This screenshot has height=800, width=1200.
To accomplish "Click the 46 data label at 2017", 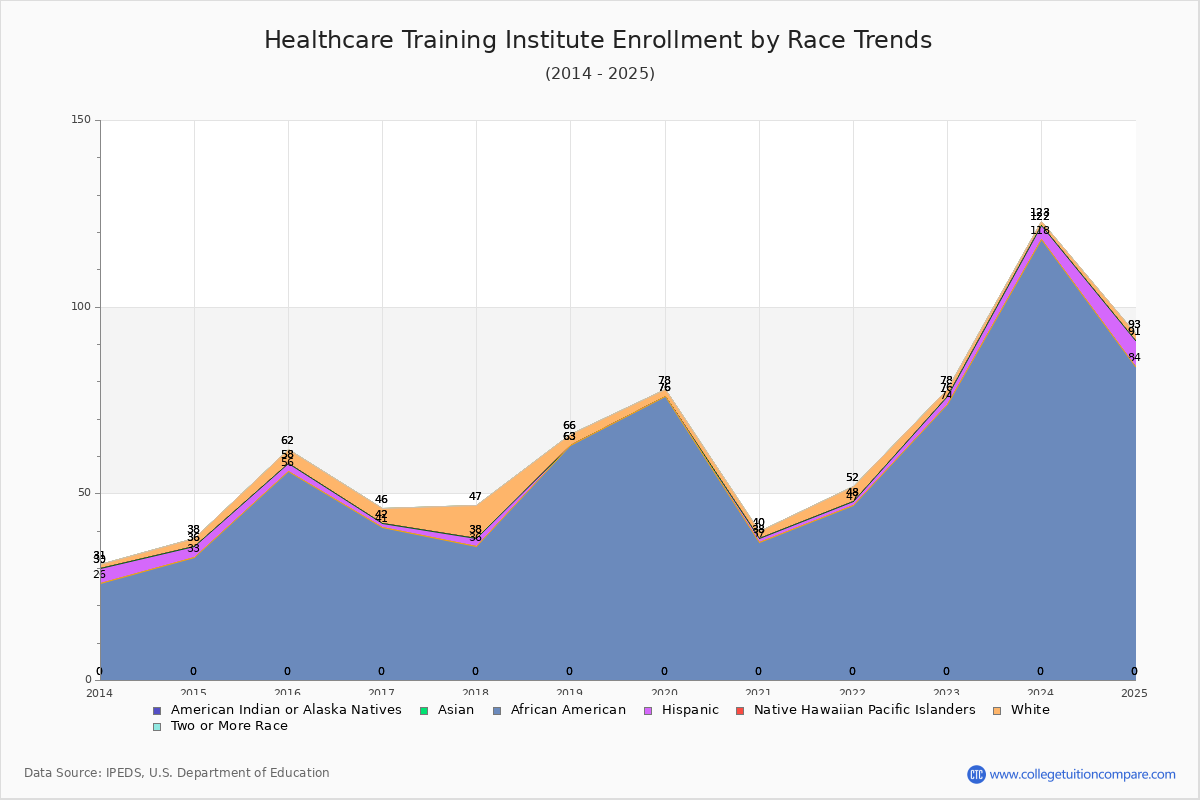I will (381, 499).
